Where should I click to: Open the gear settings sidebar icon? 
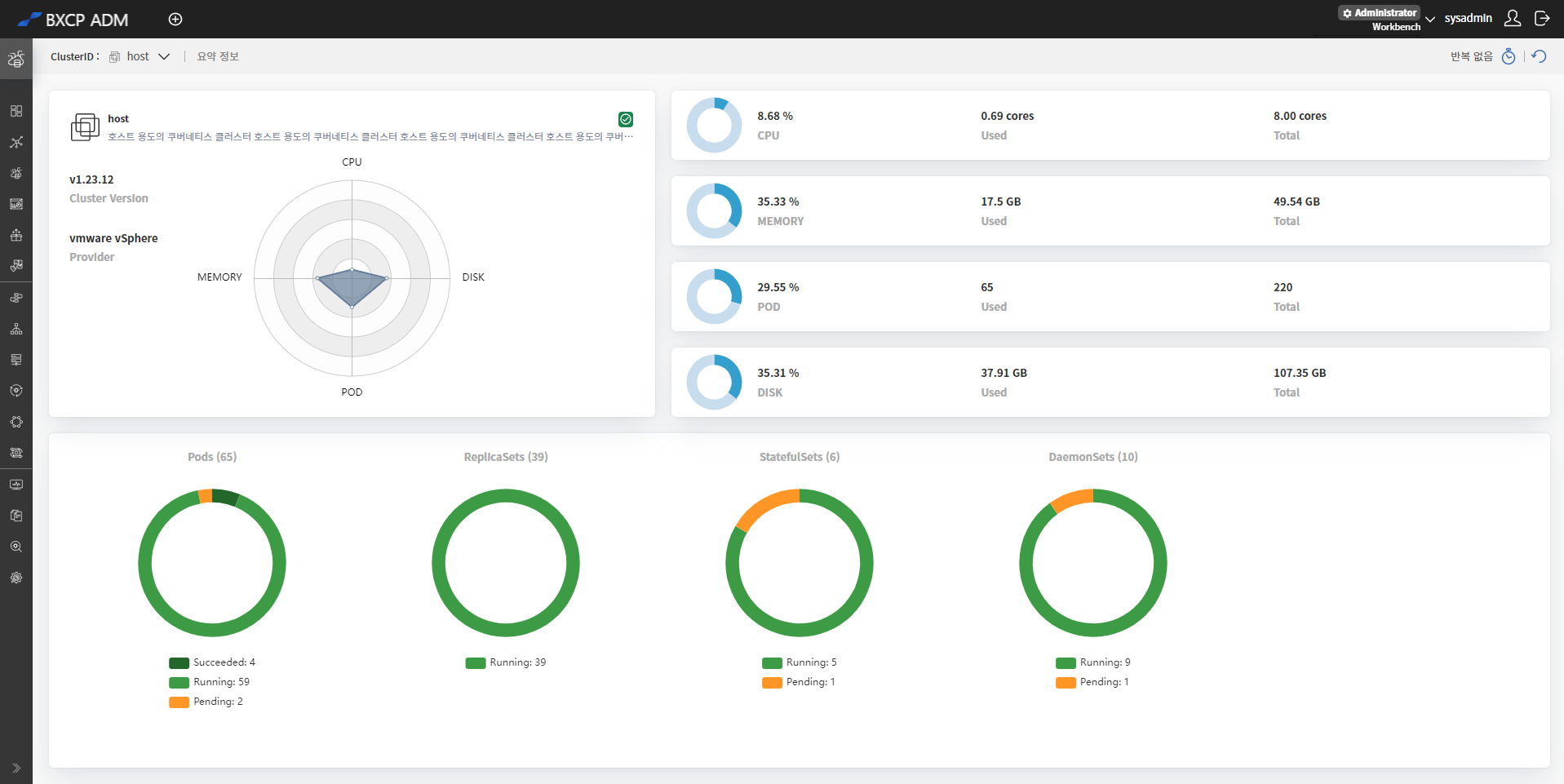[16, 578]
